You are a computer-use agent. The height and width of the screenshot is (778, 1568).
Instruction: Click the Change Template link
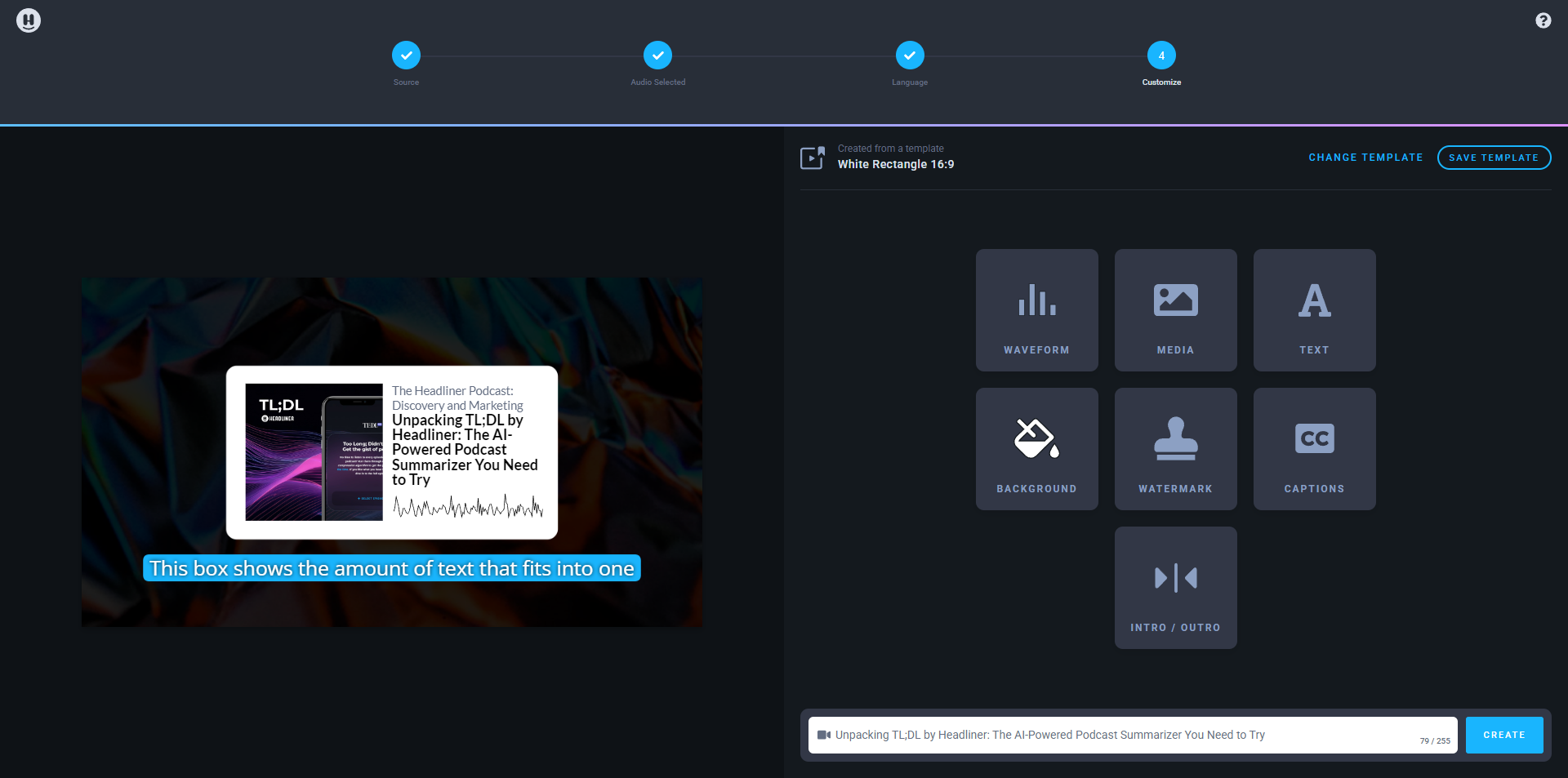coord(1365,158)
